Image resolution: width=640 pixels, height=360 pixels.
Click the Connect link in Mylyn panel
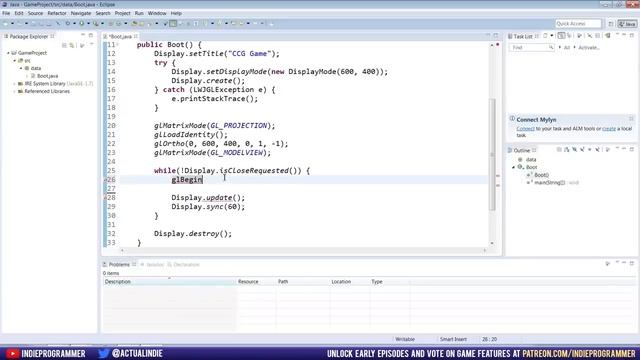point(525,129)
